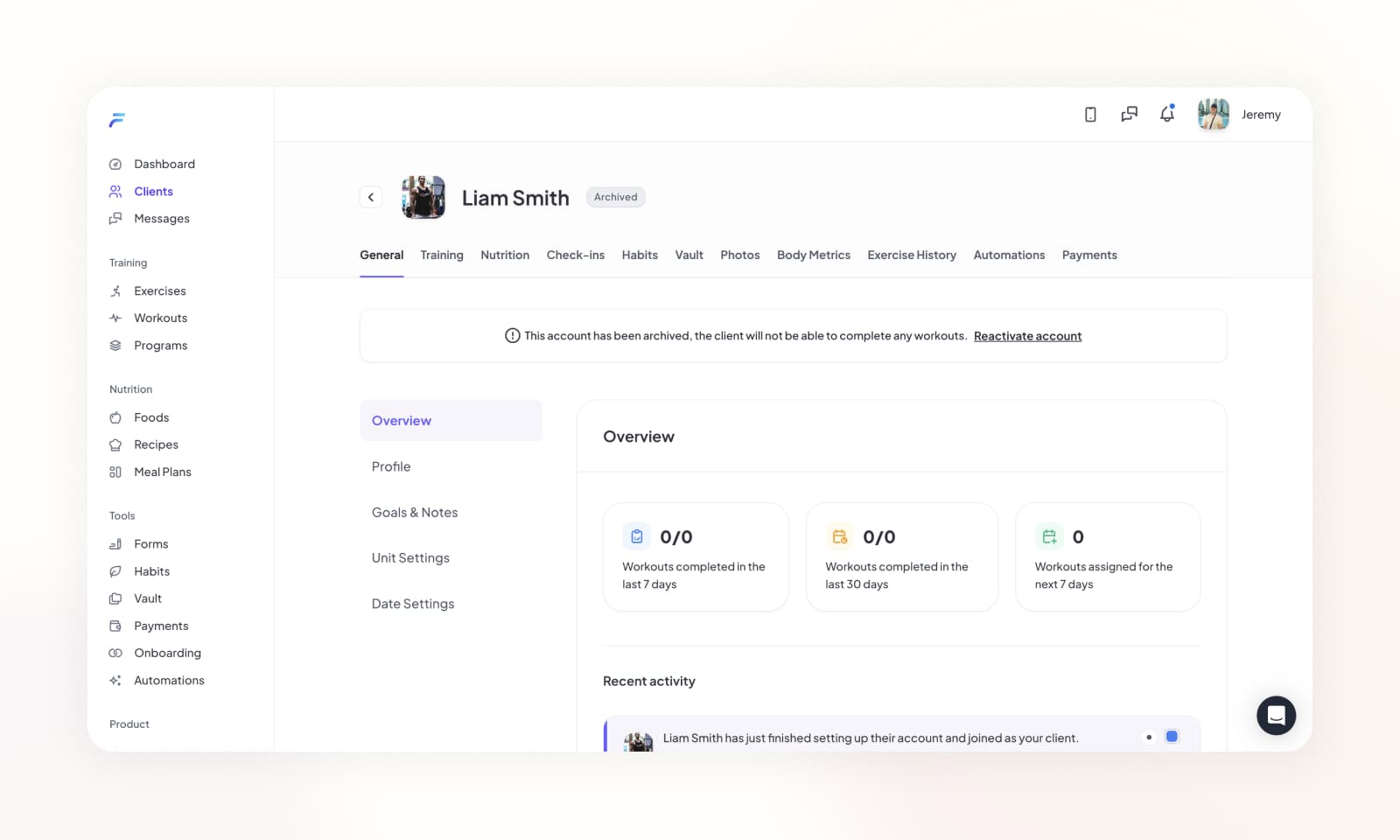Open Jeremy's user profile avatar
Screen dimensions: 1400x840
tap(1213, 115)
